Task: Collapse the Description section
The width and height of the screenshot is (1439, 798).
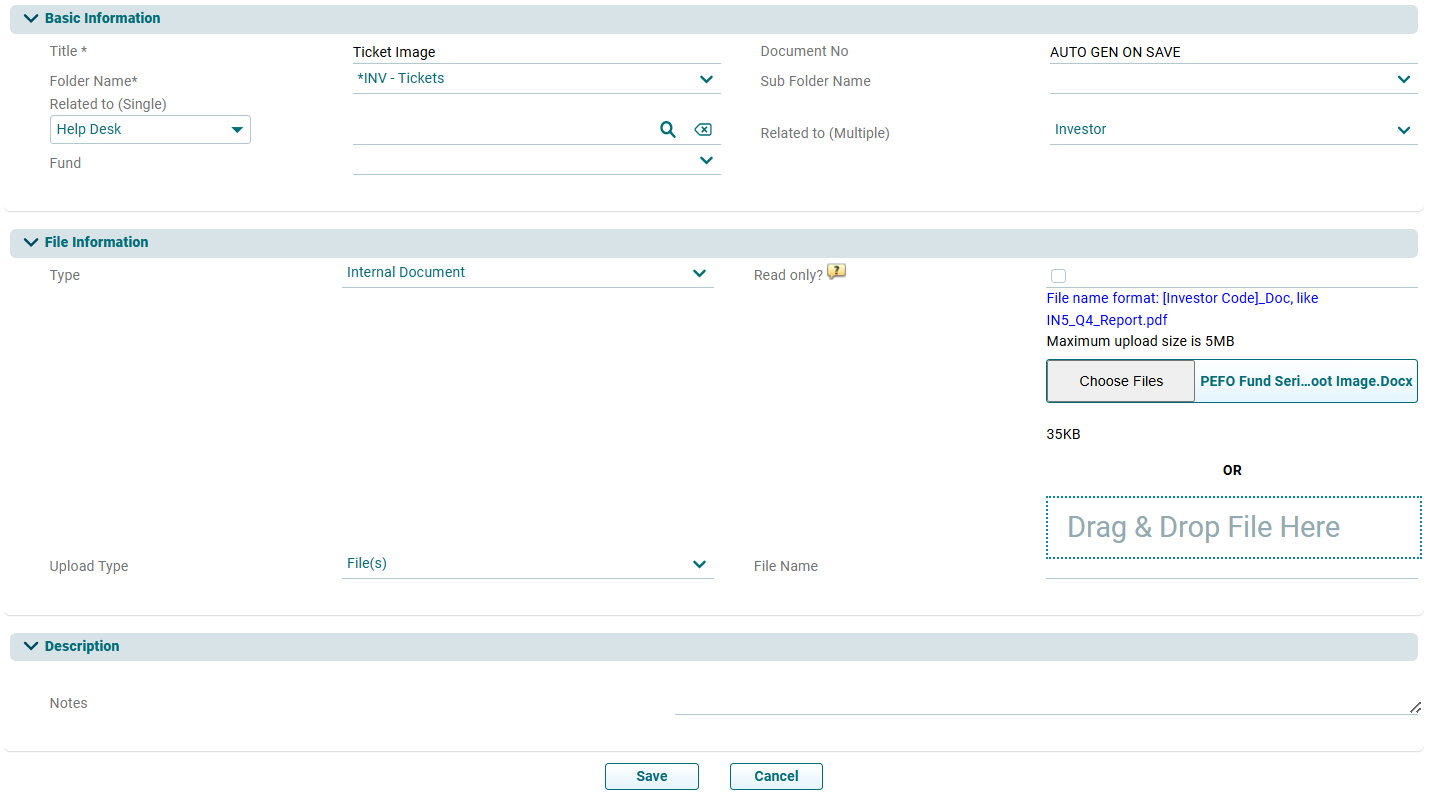Action: [31, 646]
